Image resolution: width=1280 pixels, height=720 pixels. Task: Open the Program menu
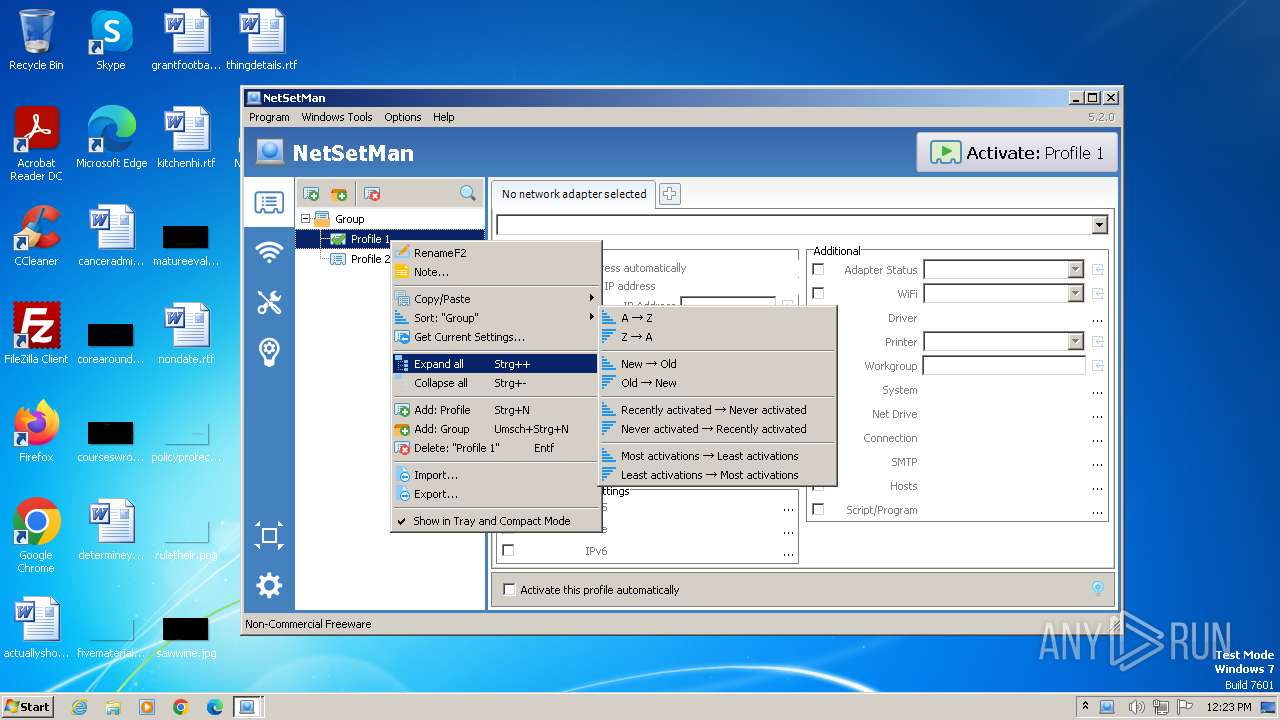(x=269, y=117)
